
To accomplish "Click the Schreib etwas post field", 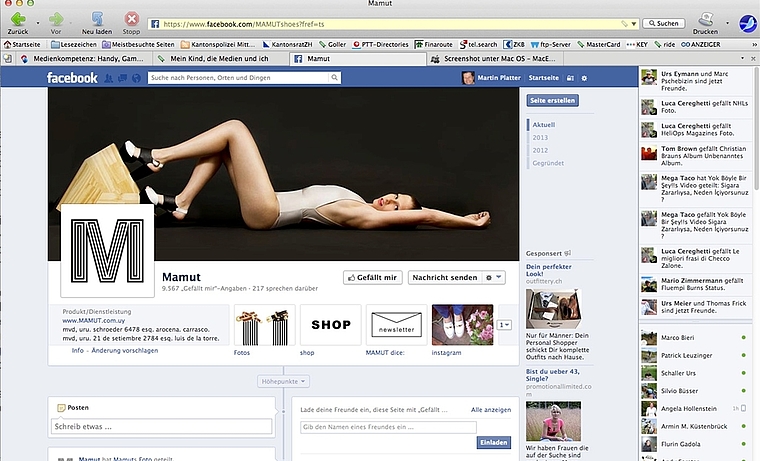I will point(161,427).
